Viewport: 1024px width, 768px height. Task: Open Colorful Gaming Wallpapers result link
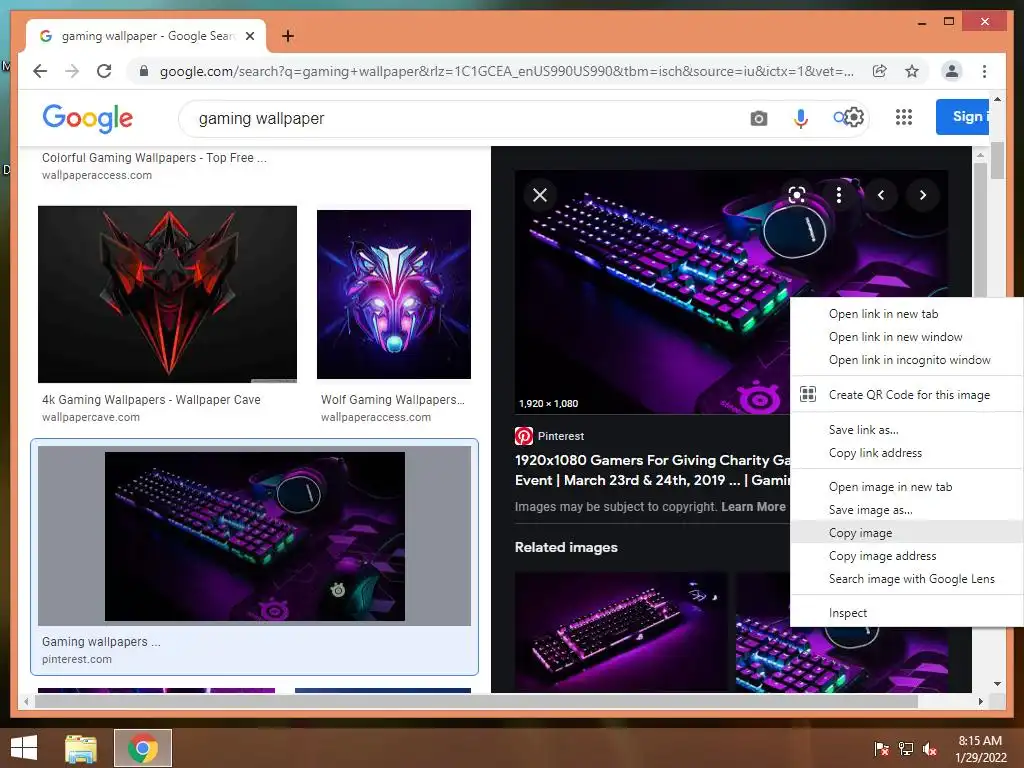pyautogui.click(x=154, y=157)
